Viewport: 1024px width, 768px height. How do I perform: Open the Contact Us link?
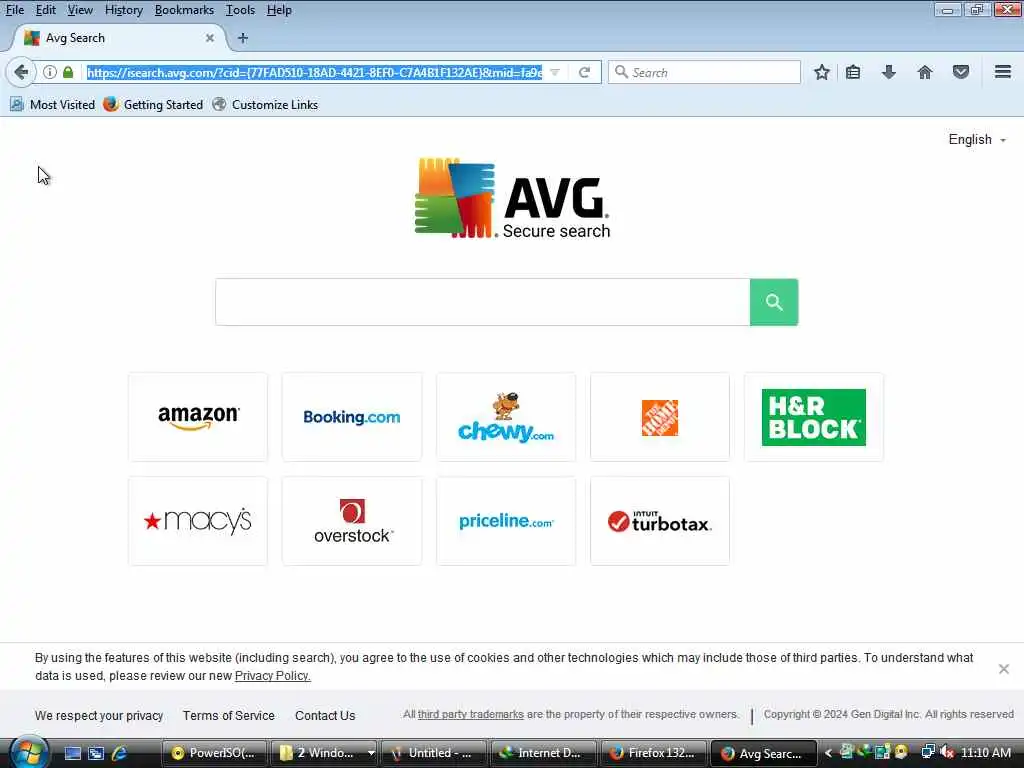(325, 716)
